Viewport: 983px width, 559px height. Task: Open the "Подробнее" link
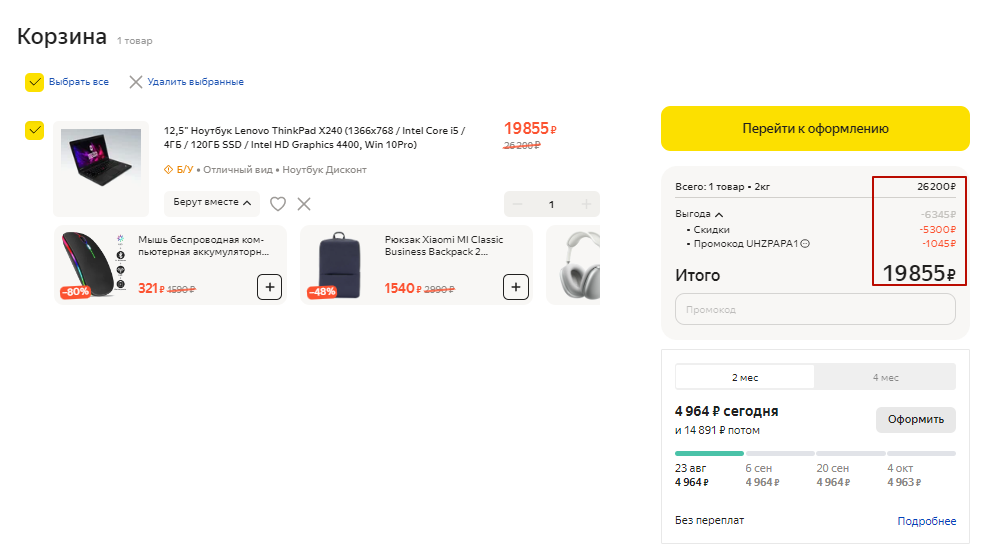point(926,521)
